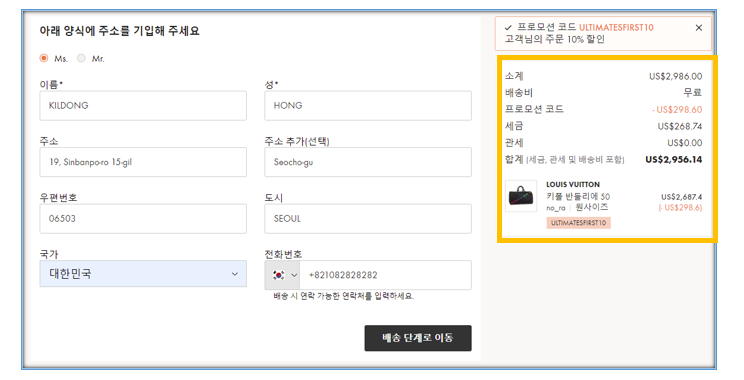Screen dimensions: 744x380
Task: Click the 원사이즈 size label
Action: click(592, 207)
